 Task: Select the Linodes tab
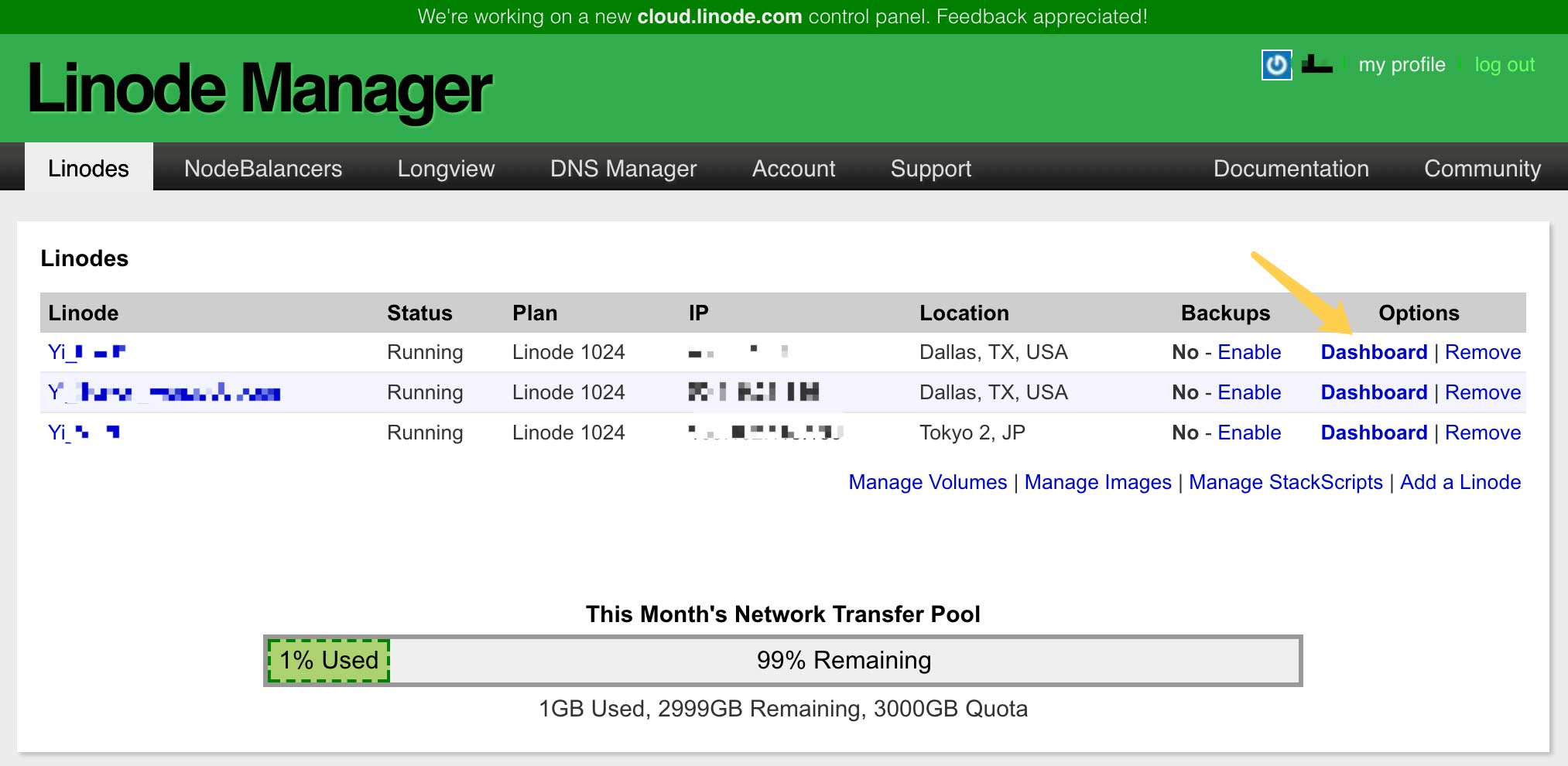point(88,168)
